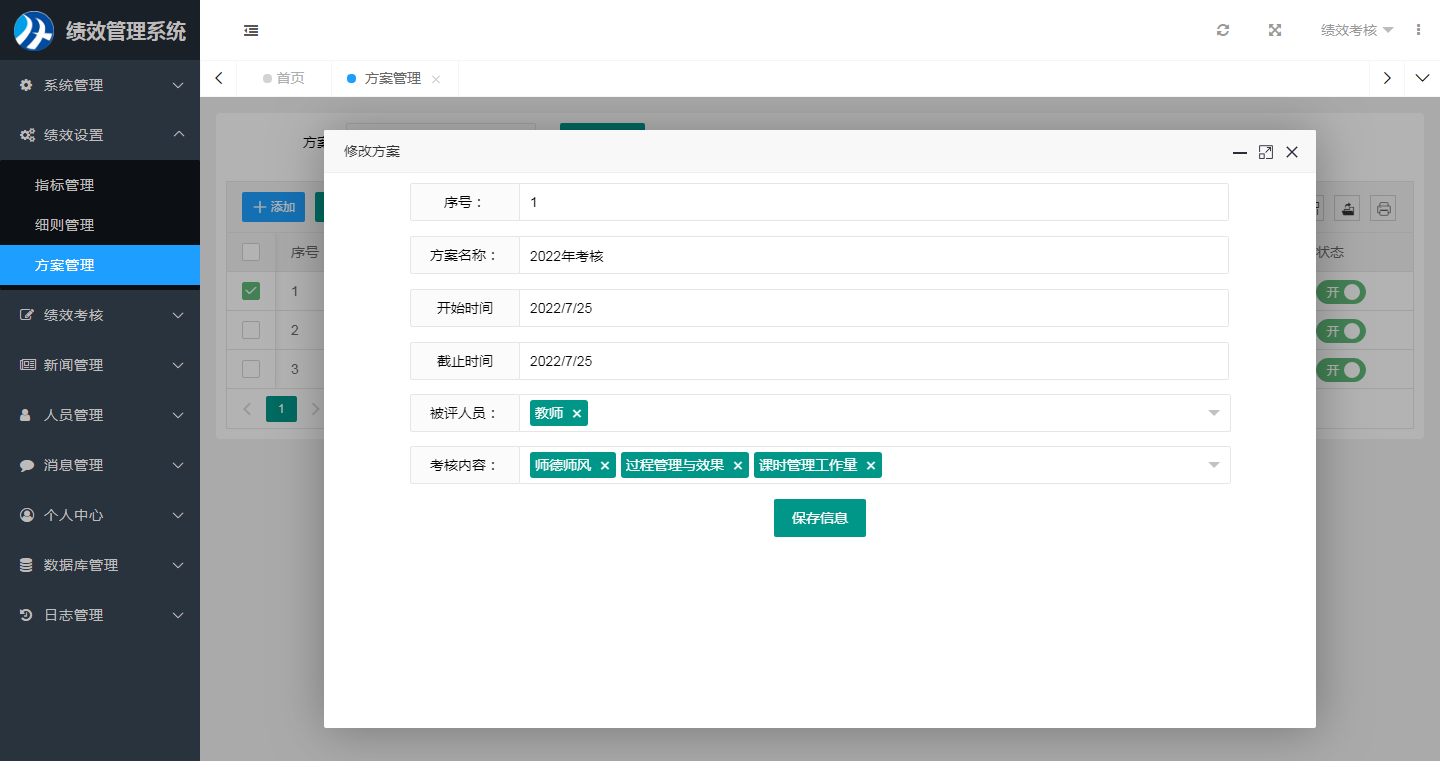Open the vertical three-dot more menu
Viewport: 1440px width, 761px height.
pyautogui.click(x=1418, y=30)
